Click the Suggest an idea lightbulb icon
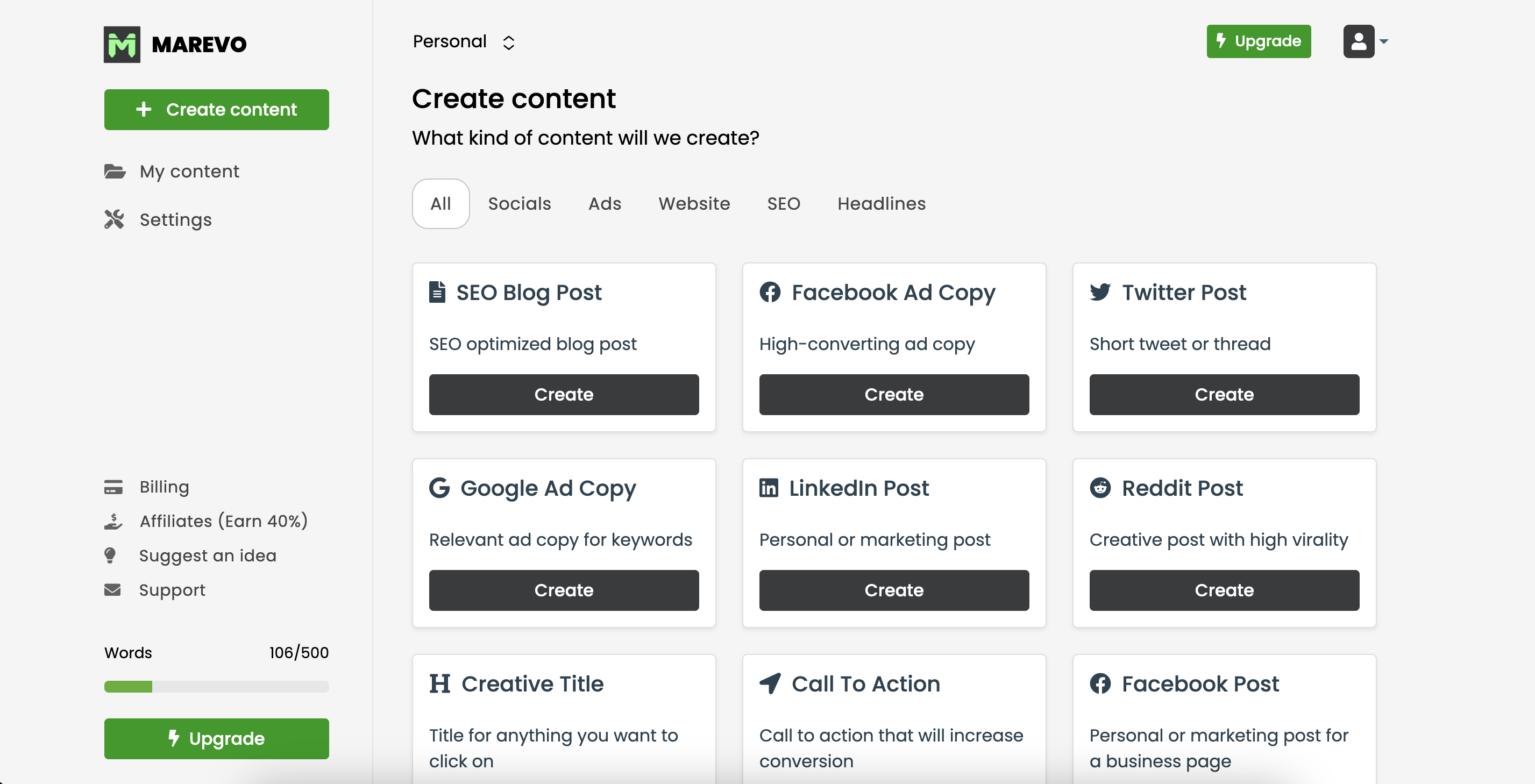1535x784 pixels. point(110,556)
